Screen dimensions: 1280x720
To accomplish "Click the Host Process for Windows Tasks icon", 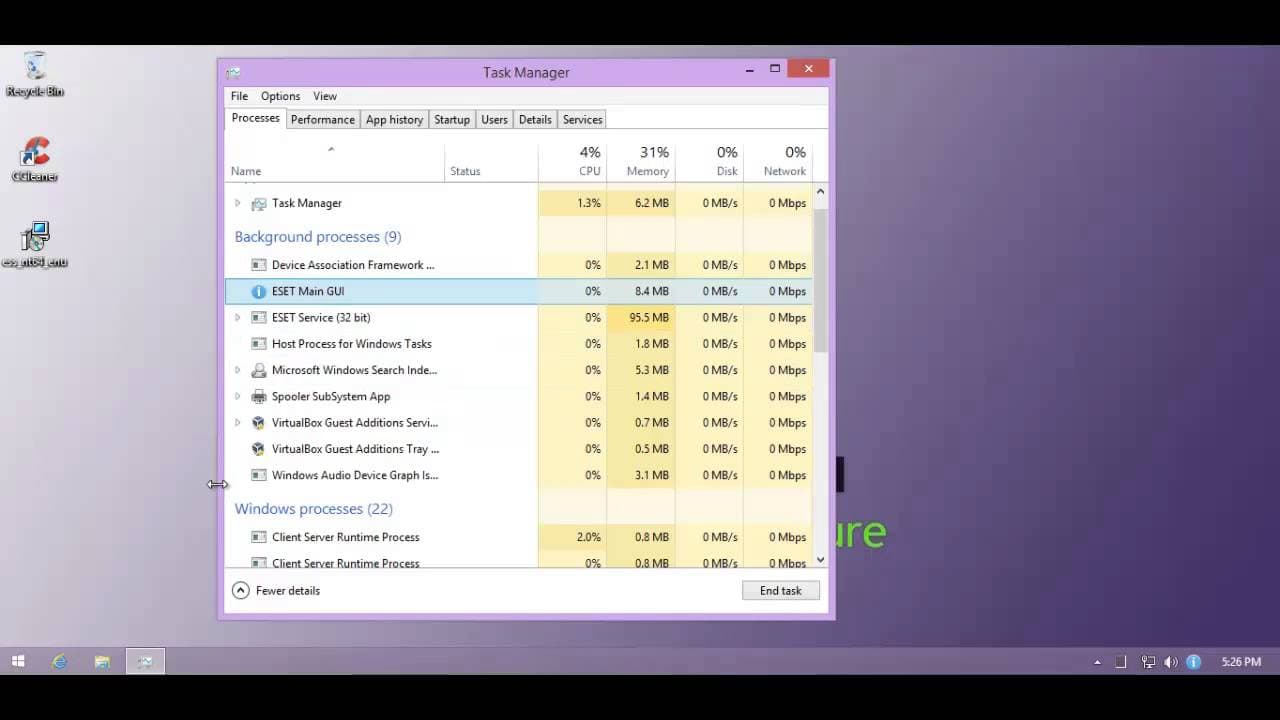I will pyautogui.click(x=258, y=344).
